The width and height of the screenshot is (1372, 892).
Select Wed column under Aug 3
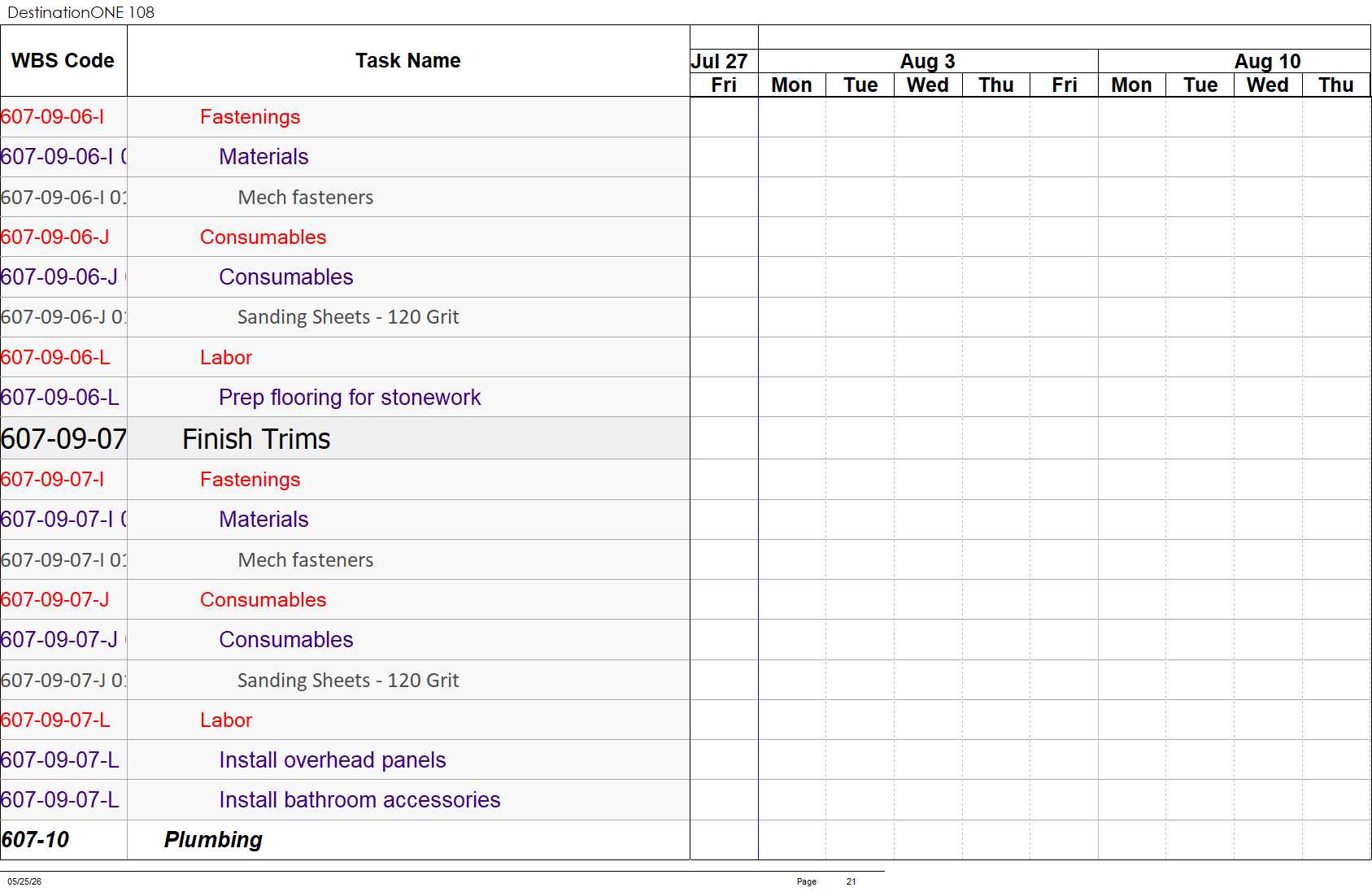928,85
